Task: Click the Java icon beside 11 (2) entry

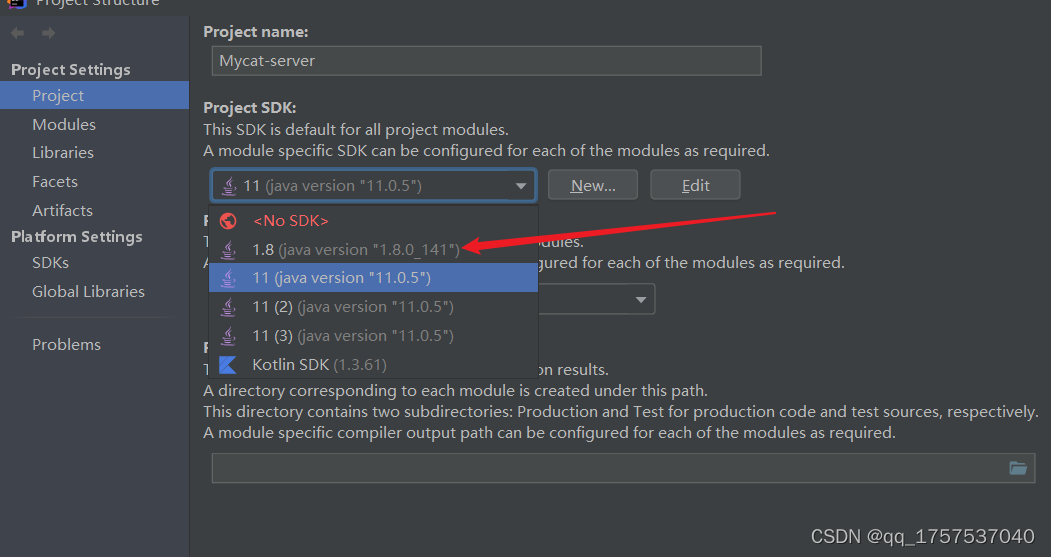Action: tap(228, 307)
